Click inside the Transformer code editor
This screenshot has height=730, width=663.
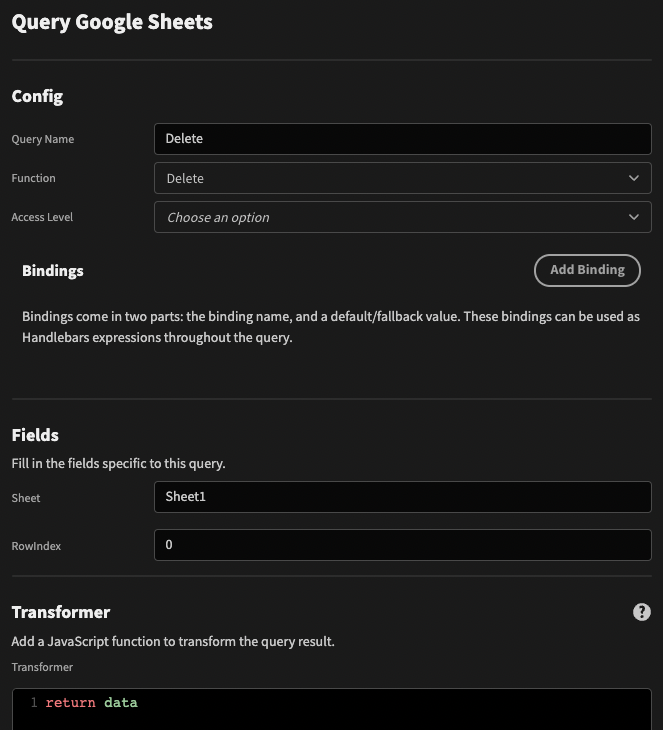click(x=332, y=709)
